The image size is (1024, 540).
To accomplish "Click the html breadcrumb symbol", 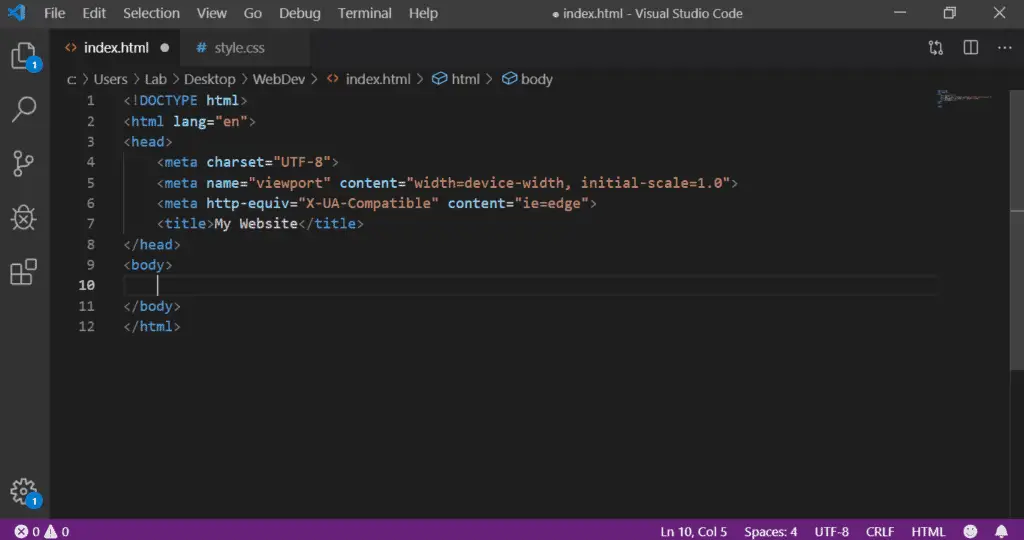I will click(456, 79).
